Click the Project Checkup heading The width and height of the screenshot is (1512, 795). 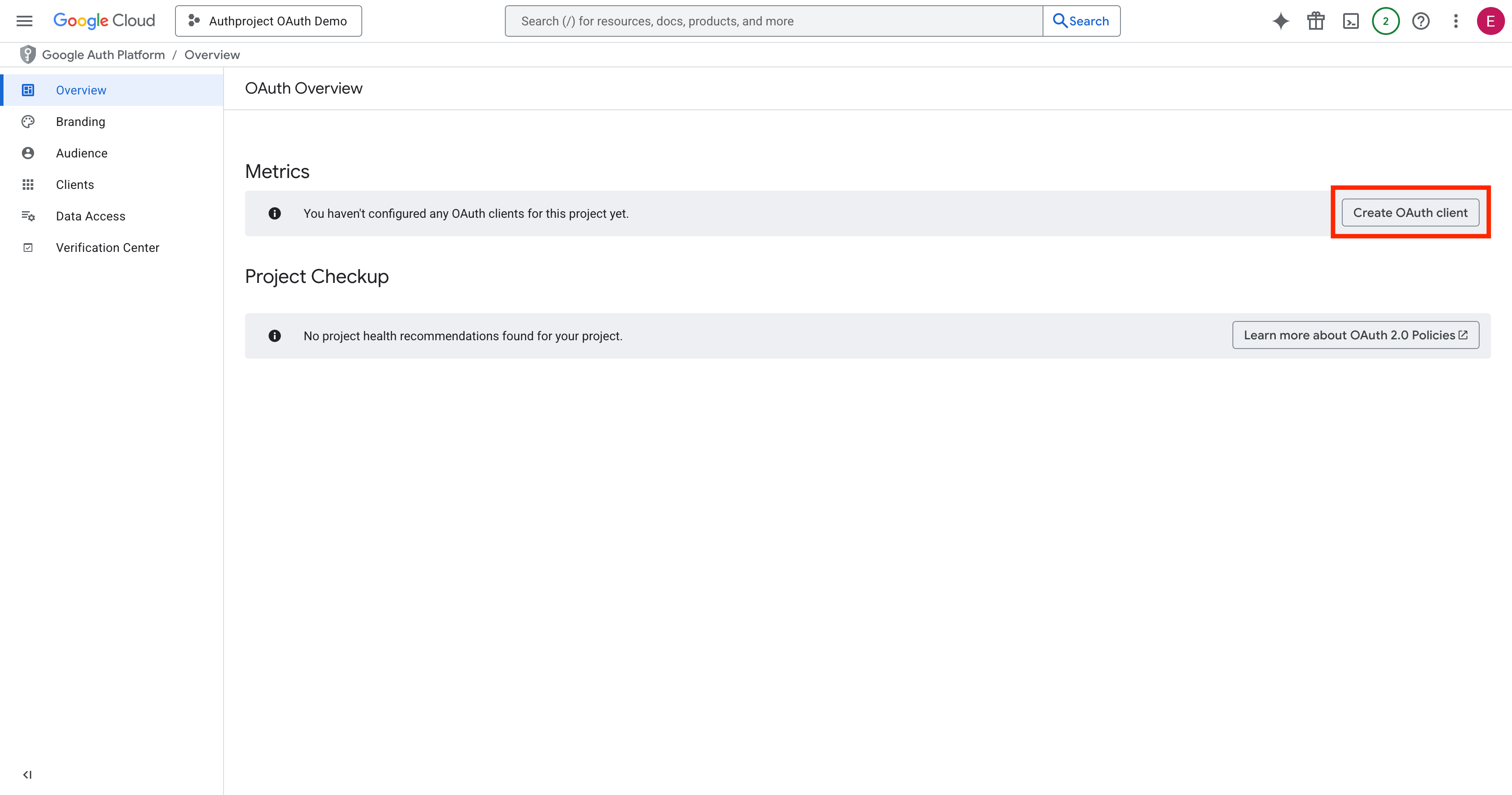point(317,276)
